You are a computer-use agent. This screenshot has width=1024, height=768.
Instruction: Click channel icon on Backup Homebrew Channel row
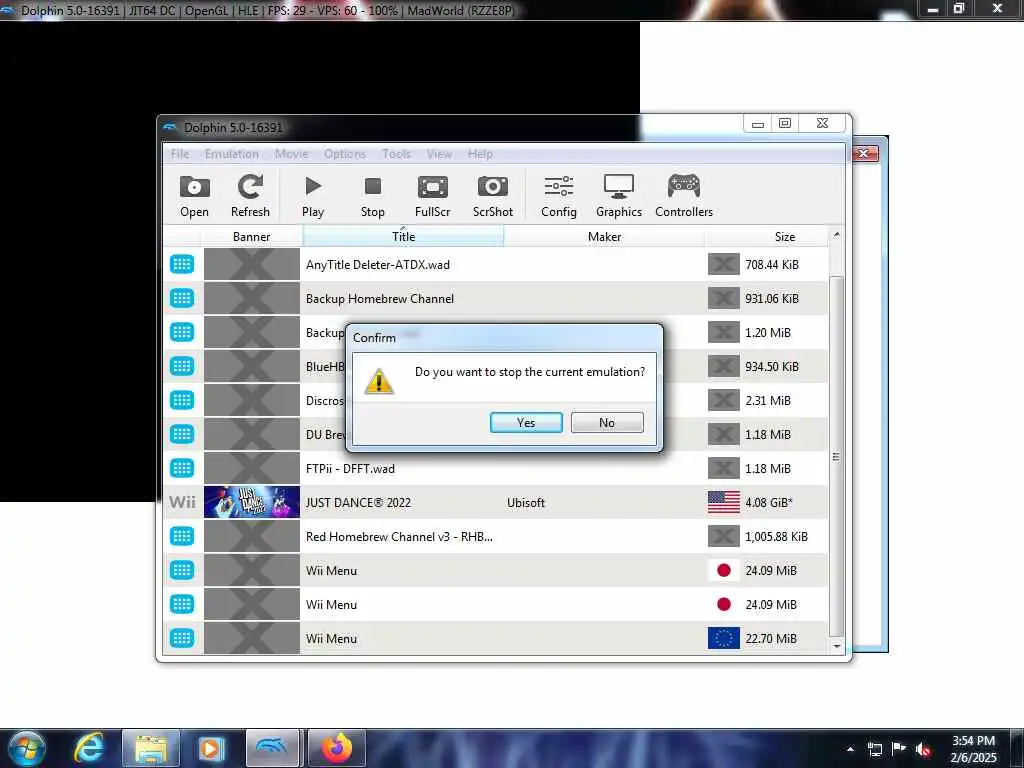point(182,298)
